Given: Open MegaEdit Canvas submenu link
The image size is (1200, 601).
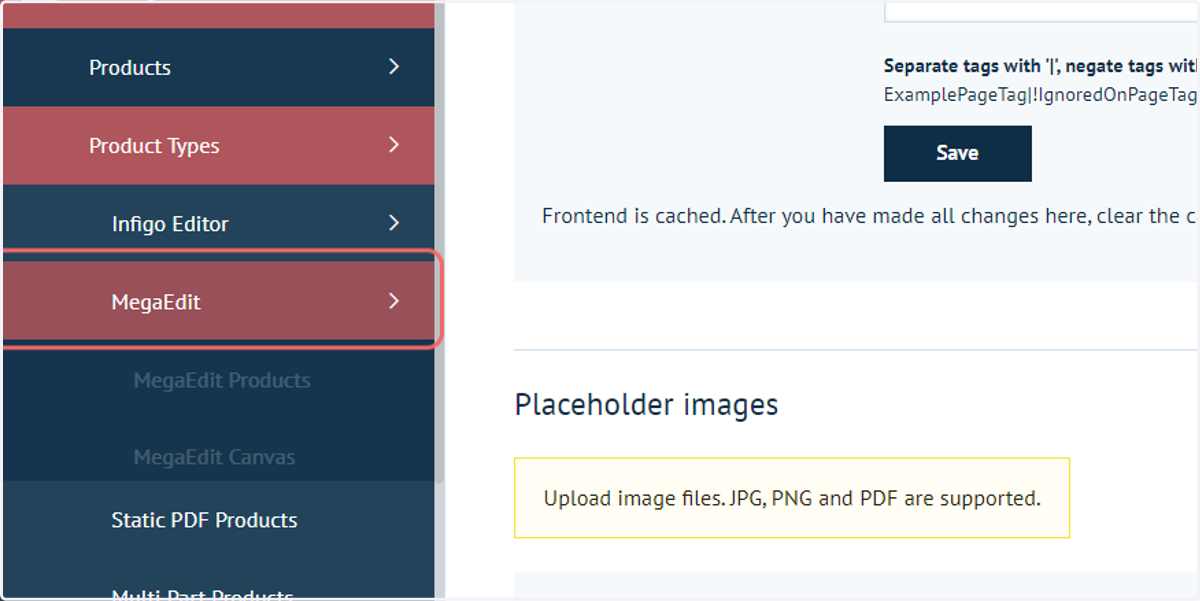Looking at the screenshot, I should coord(214,457).
